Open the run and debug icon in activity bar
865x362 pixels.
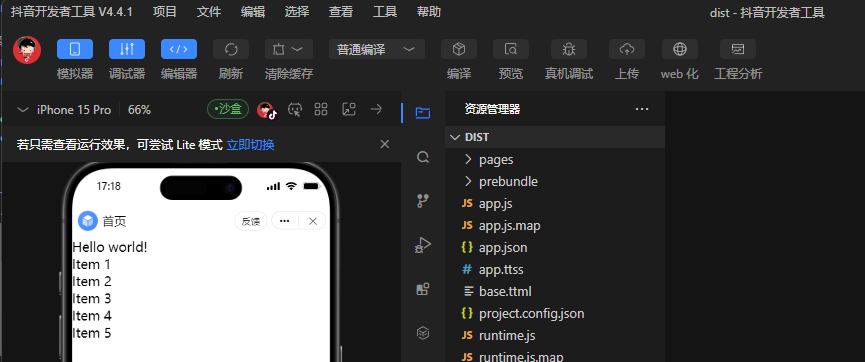tap(423, 245)
